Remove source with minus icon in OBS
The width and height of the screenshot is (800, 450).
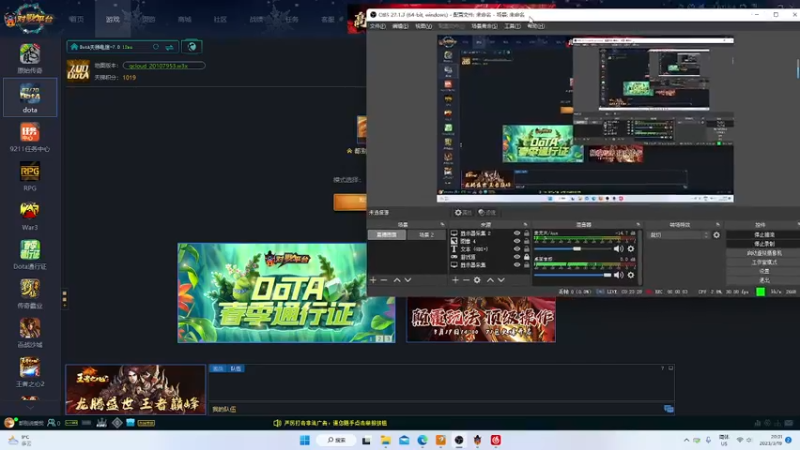coord(466,280)
